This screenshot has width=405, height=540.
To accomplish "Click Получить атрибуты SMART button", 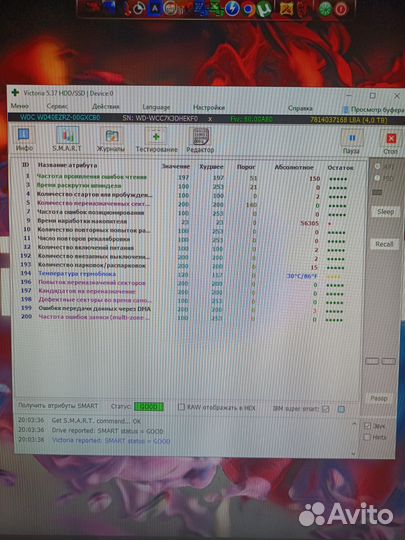I will click(58, 406).
